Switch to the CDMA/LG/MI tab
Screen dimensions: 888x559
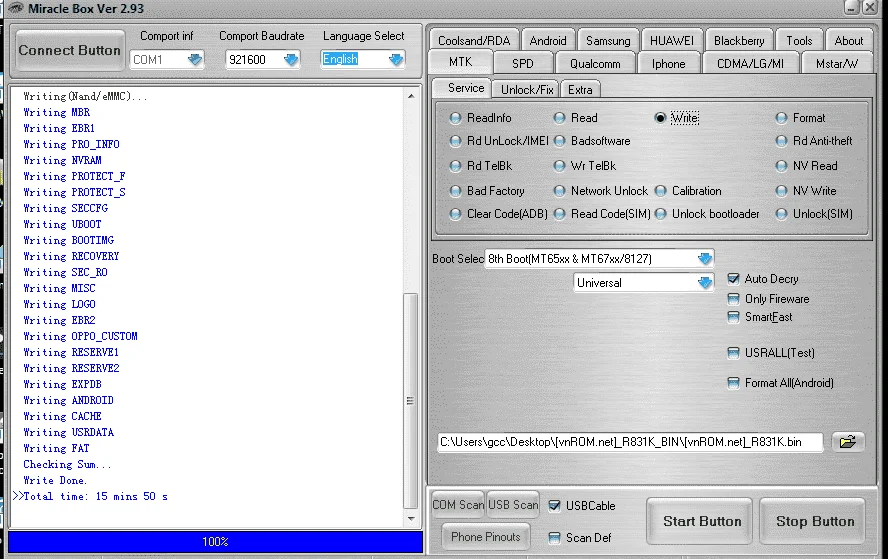[750, 63]
